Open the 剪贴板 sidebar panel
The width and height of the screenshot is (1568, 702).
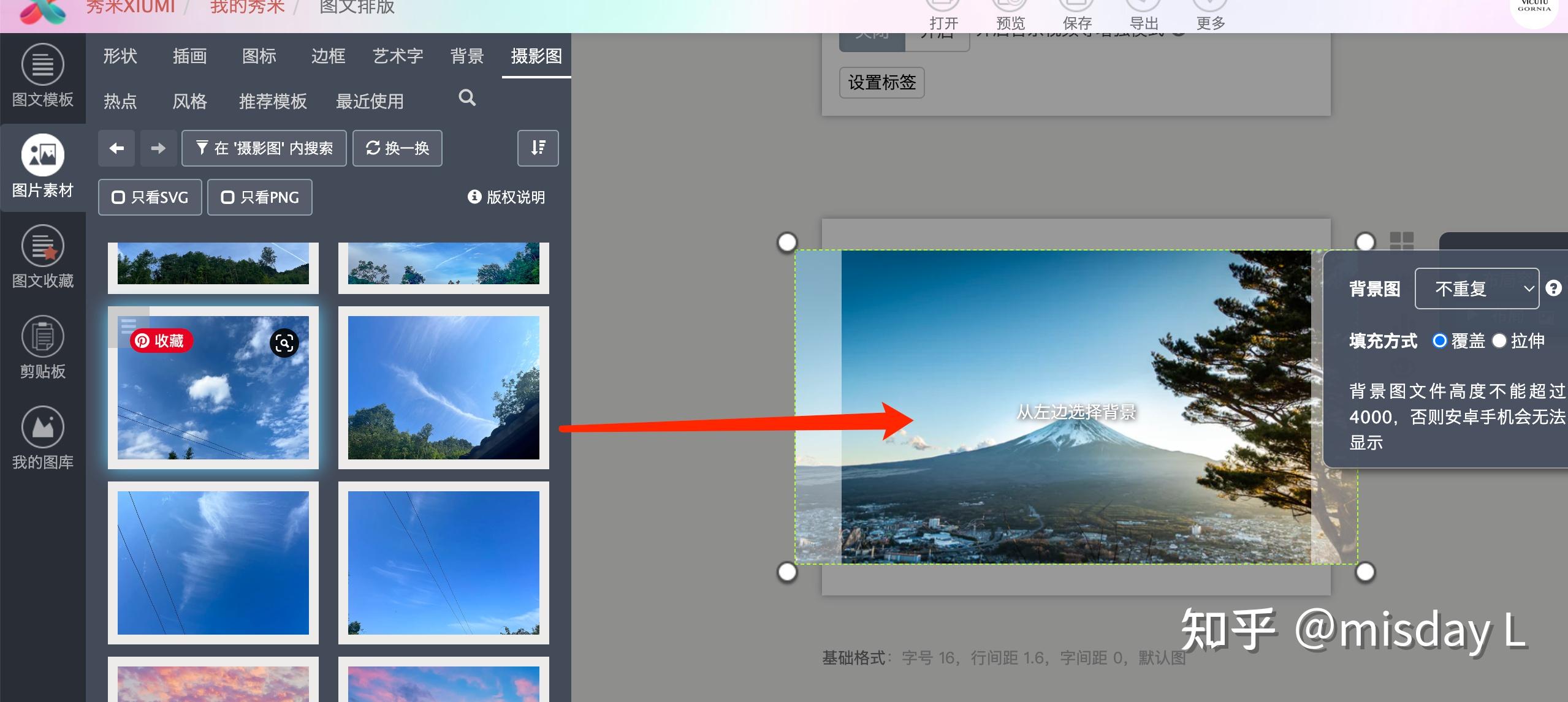point(42,348)
